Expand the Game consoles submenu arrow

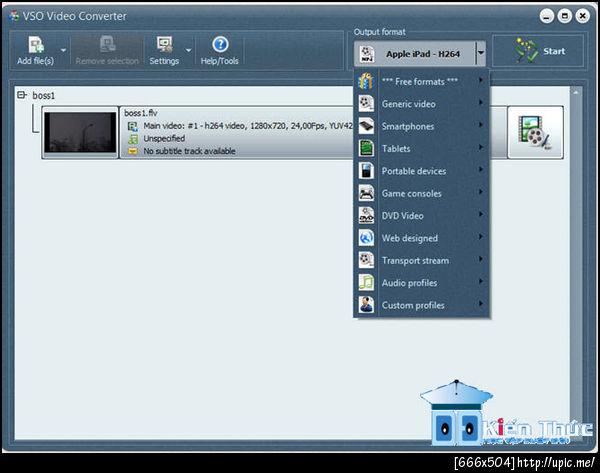481,192
